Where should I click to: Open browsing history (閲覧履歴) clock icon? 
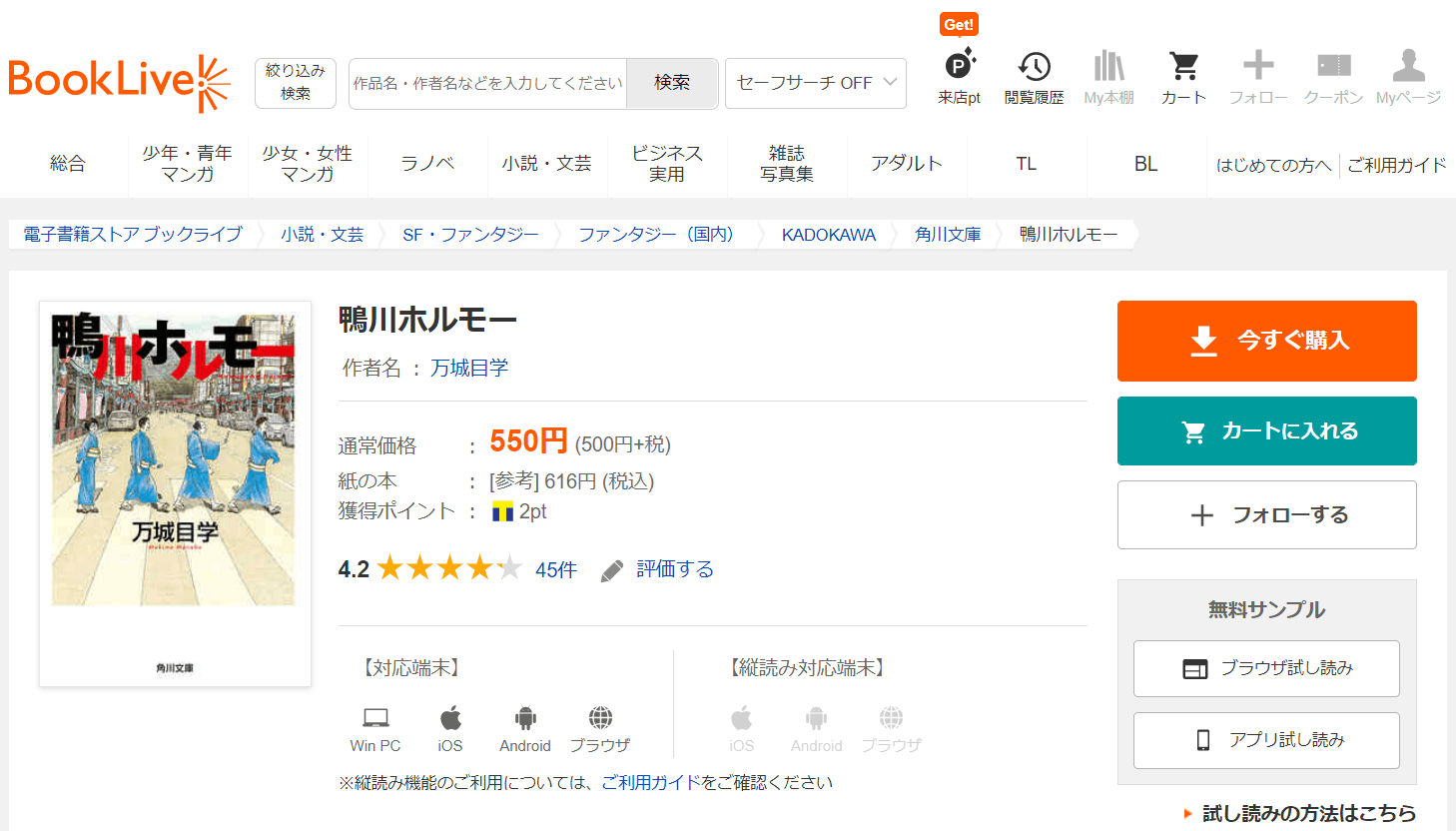coord(1034,67)
